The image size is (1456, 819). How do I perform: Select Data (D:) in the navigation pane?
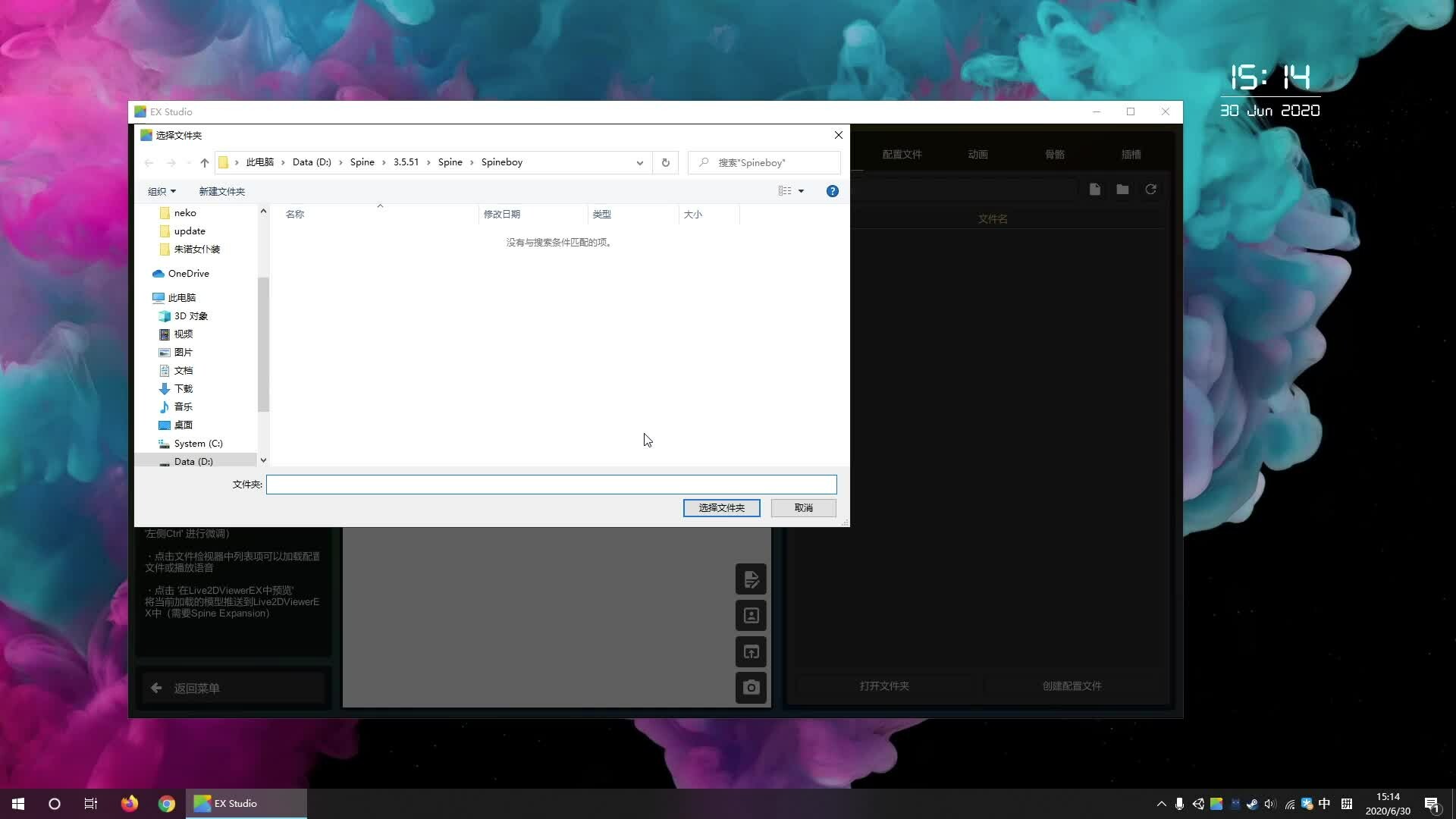pyautogui.click(x=193, y=461)
